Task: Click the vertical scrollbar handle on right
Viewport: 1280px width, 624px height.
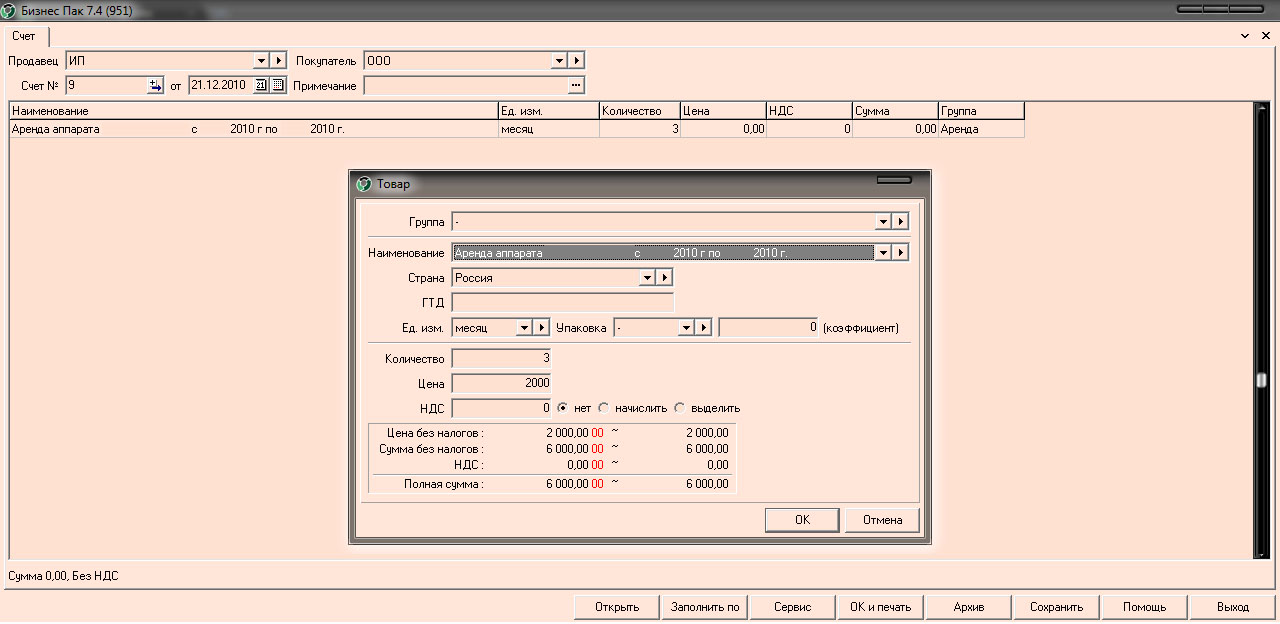Action: pos(1261,380)
